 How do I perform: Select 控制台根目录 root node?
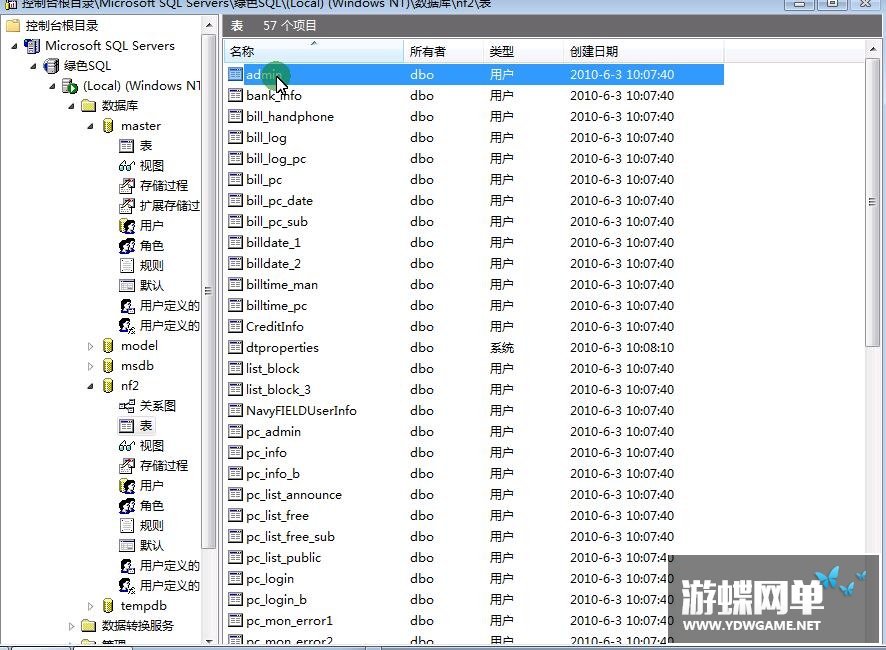[x=62, y=25]
